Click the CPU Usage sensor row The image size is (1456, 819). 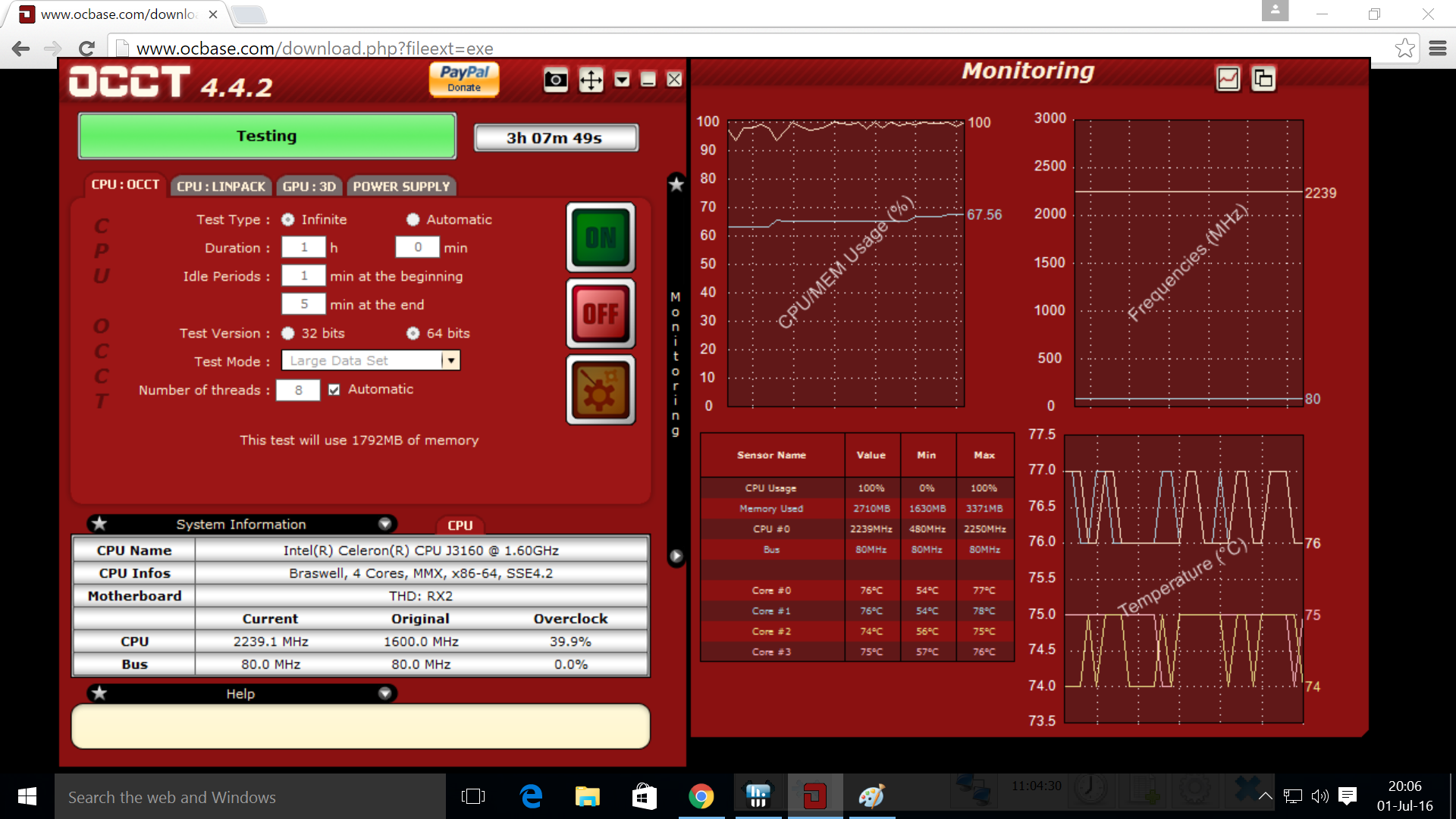pos(858,488)
